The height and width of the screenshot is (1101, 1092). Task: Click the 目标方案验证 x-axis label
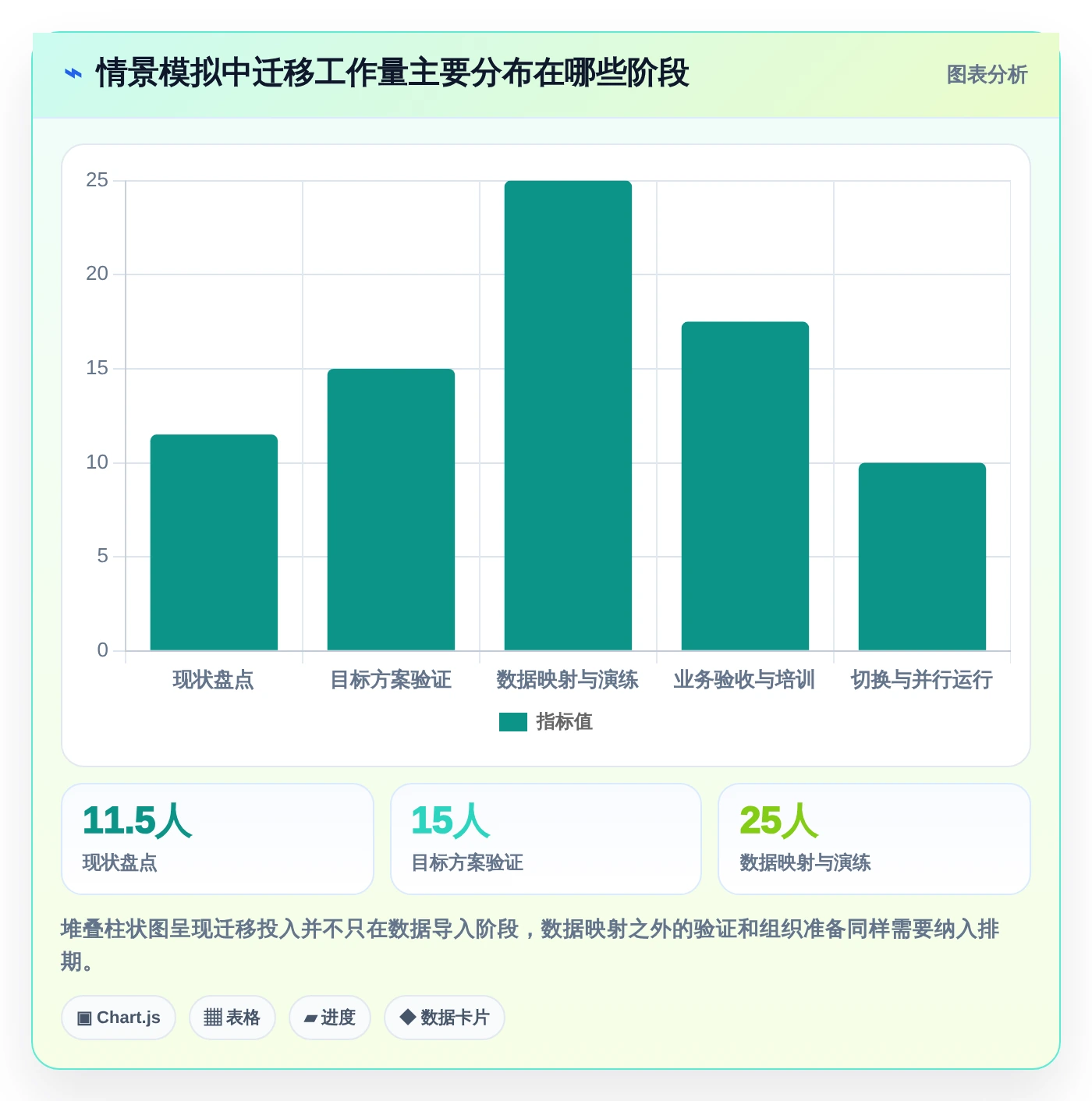coord(391,680)
